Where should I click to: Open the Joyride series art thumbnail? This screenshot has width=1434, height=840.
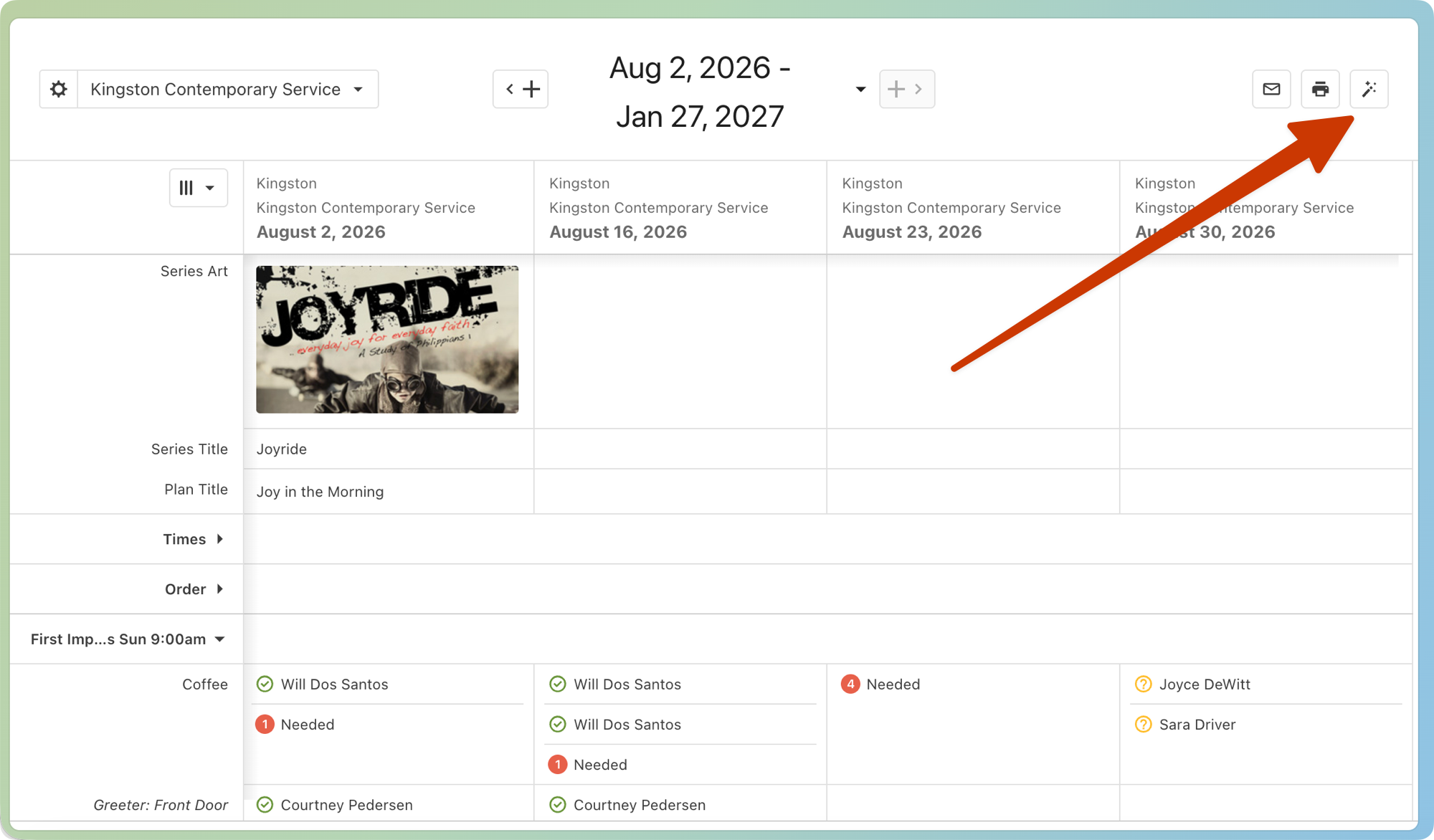387,339
